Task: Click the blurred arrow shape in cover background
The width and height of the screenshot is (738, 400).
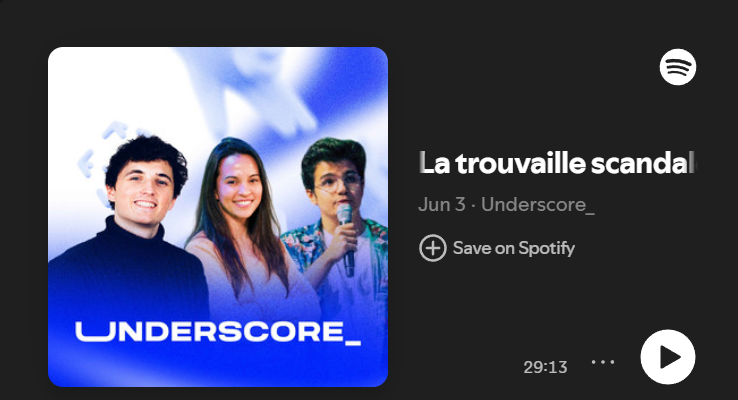Action: [x=264, y=96]
